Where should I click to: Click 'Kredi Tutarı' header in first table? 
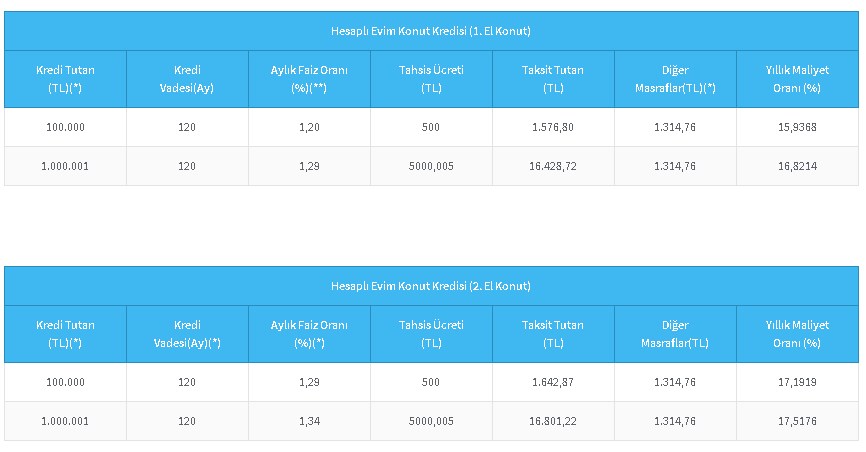pos(65,79)
